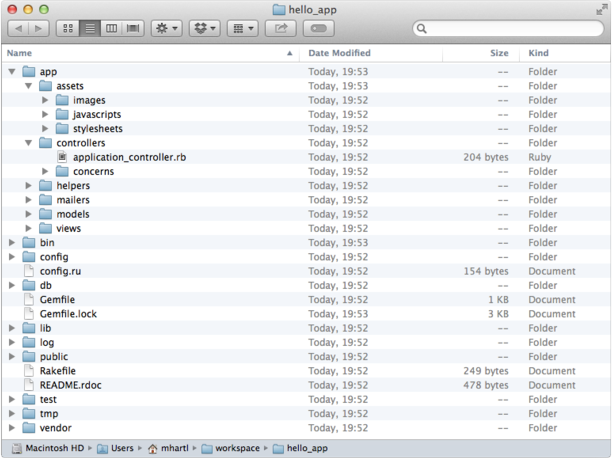
Task: Click the Edit Tags toolbar button
Action: (320, 29)
